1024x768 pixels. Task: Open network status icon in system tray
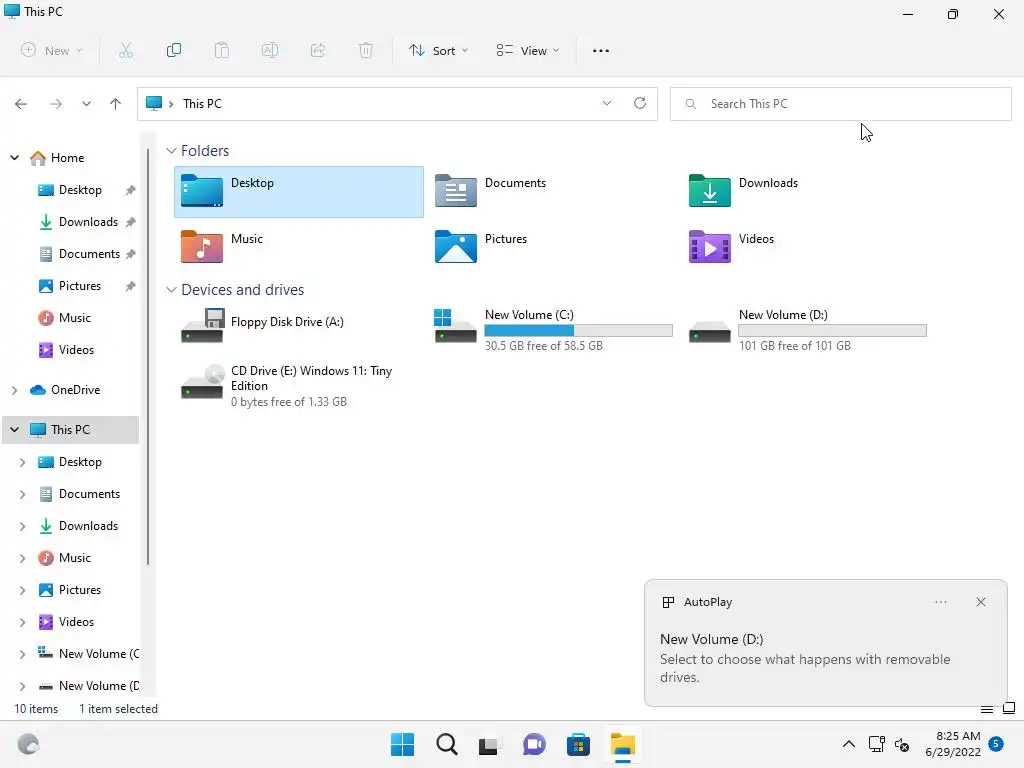tap(876, 744)
